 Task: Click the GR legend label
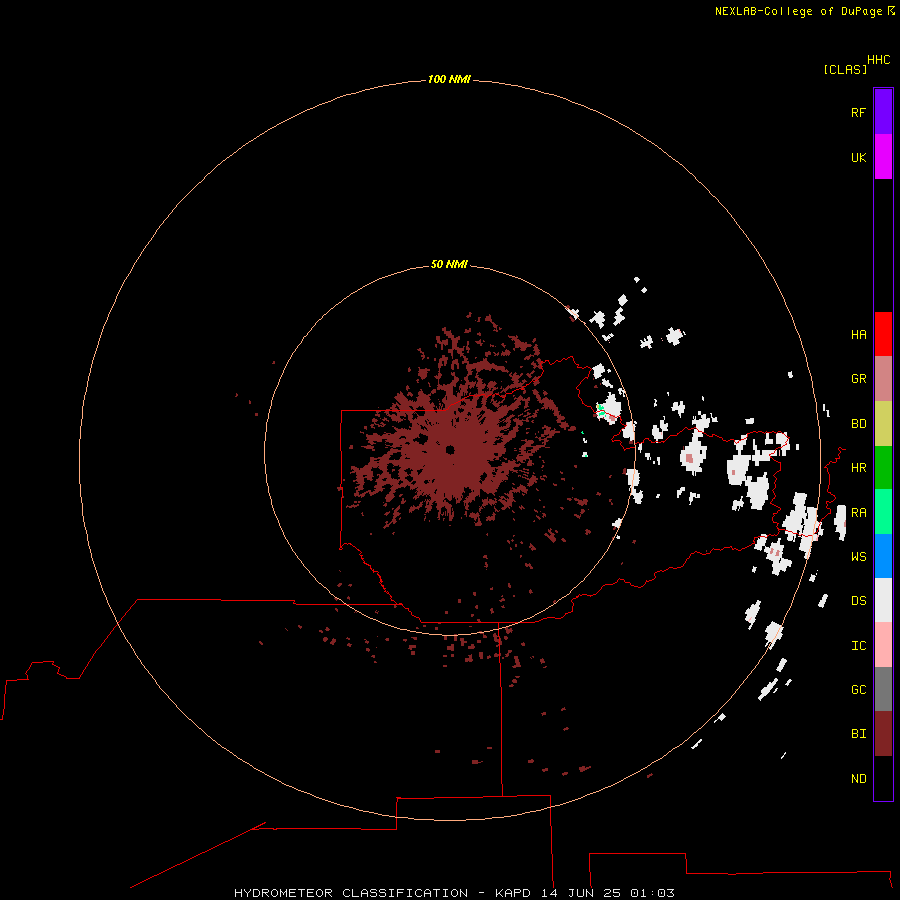pyautogui.click(x=858, y=379)
